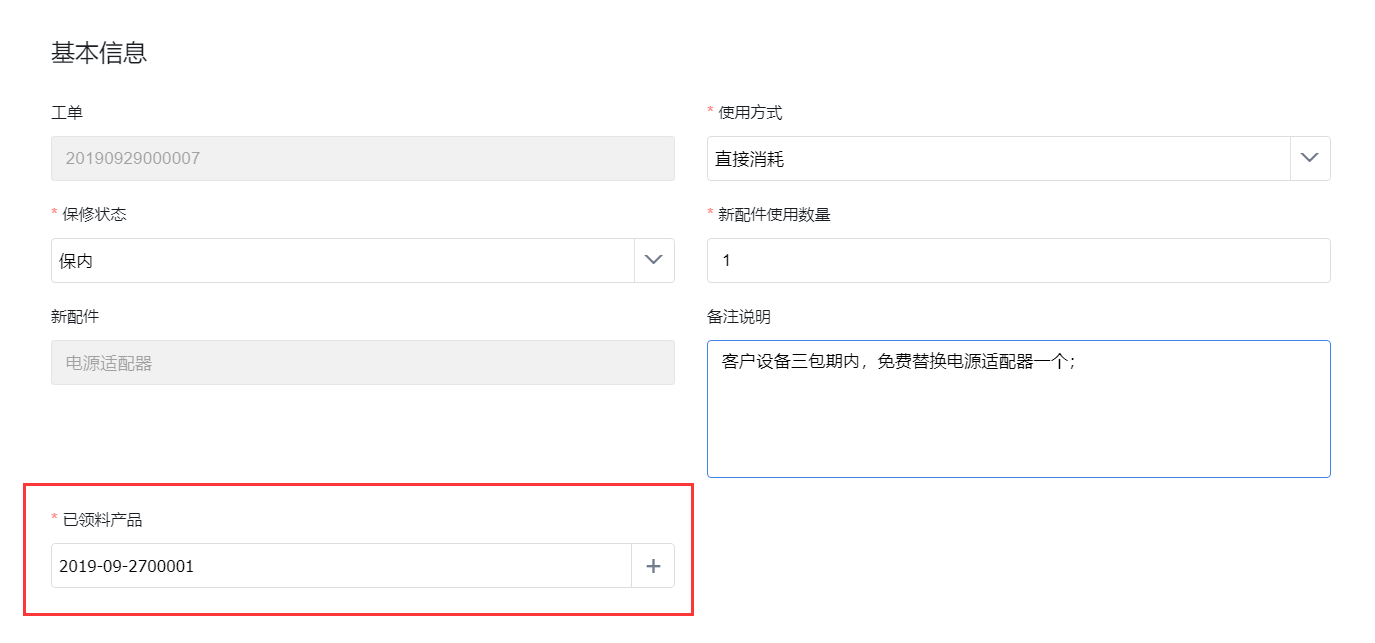1375x643 pixels.
Task: Click the 使用方式 field label
Action: [750, 113]
